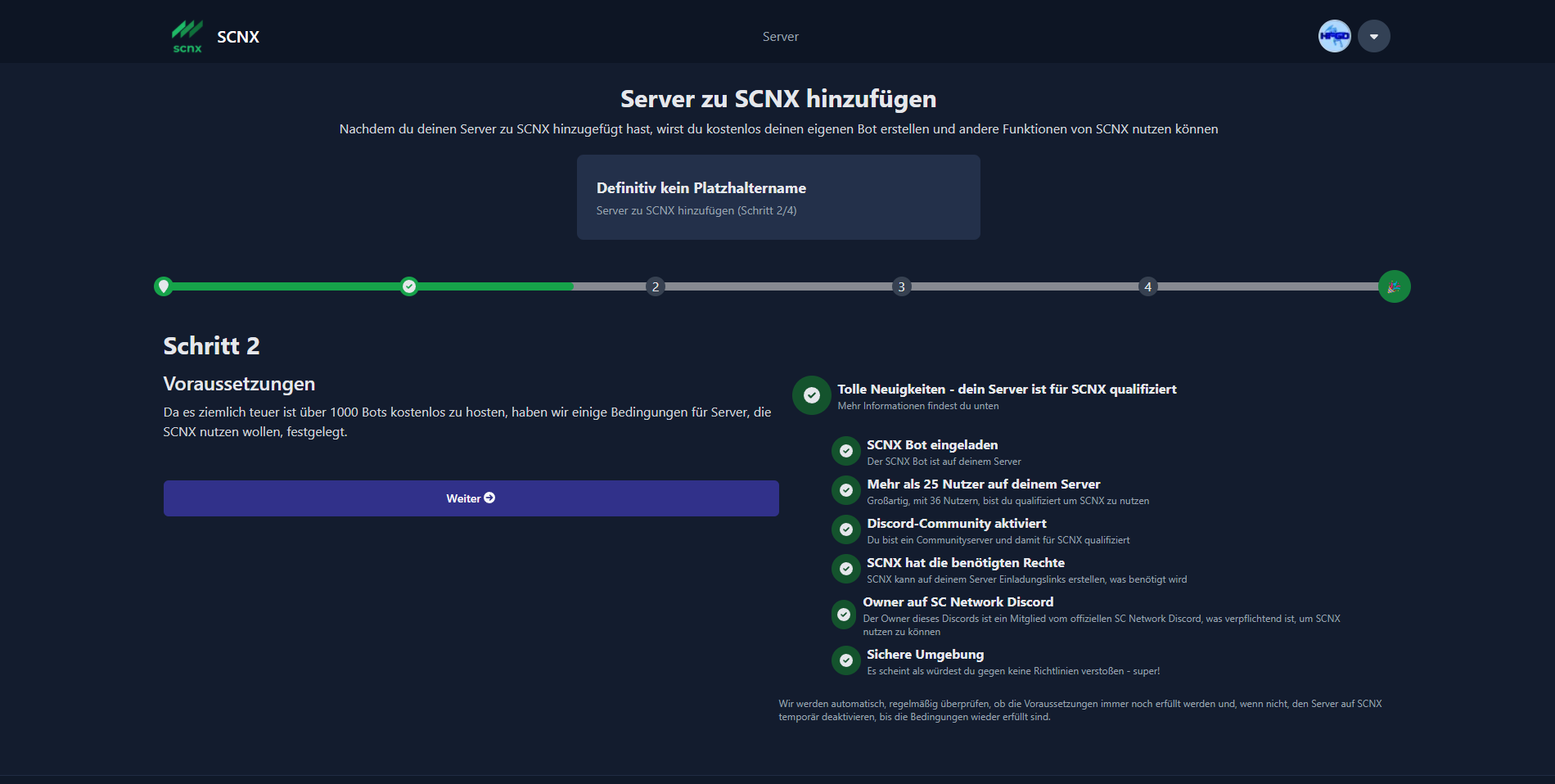The width and height of the screenshot is (1555, 784).
Task: Click the 'Wir werden automatisch, regelmäßig überprüfen' note
Action: tap(1080, 710)
